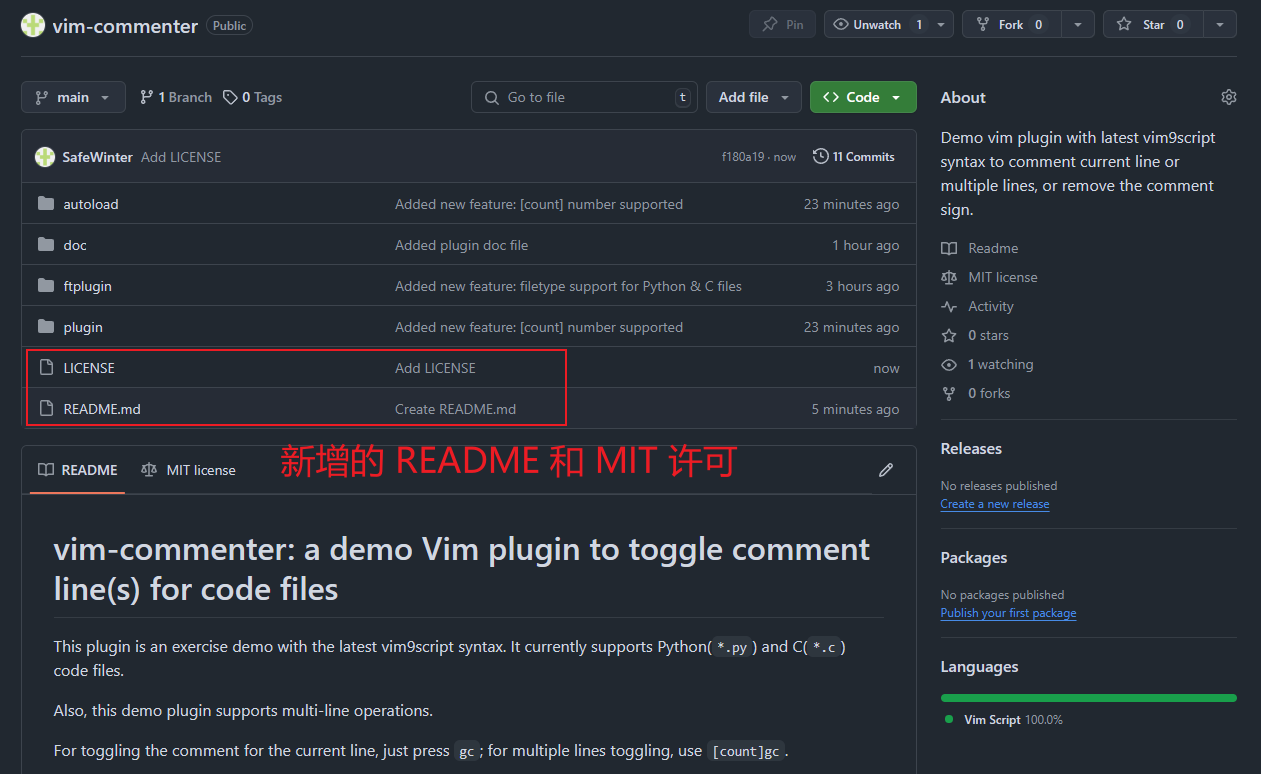
Task: Open the Unwatch notifications dropdown arrow
Action: coord(943,25)
